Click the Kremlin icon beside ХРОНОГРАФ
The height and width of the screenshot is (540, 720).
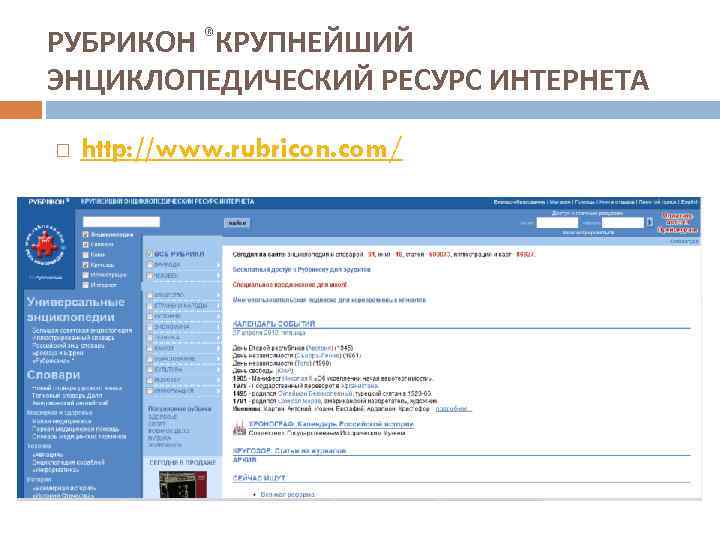[x=239, y=428]
